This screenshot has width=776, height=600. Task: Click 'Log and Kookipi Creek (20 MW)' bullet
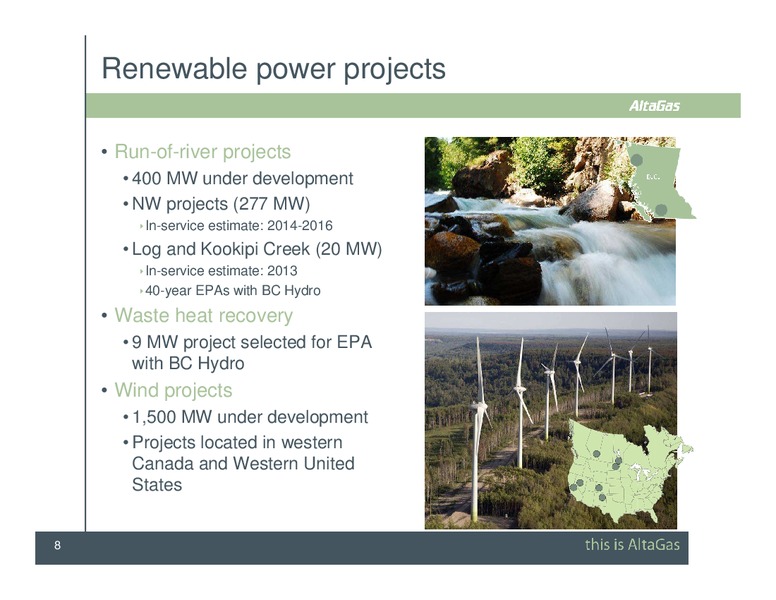257,249
